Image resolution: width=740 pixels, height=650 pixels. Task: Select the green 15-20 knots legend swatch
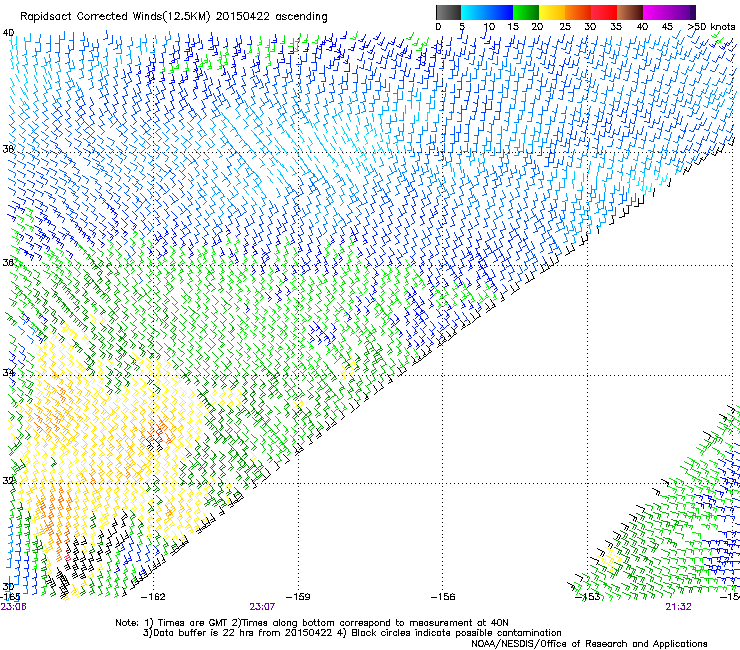(x=526, y=12)
